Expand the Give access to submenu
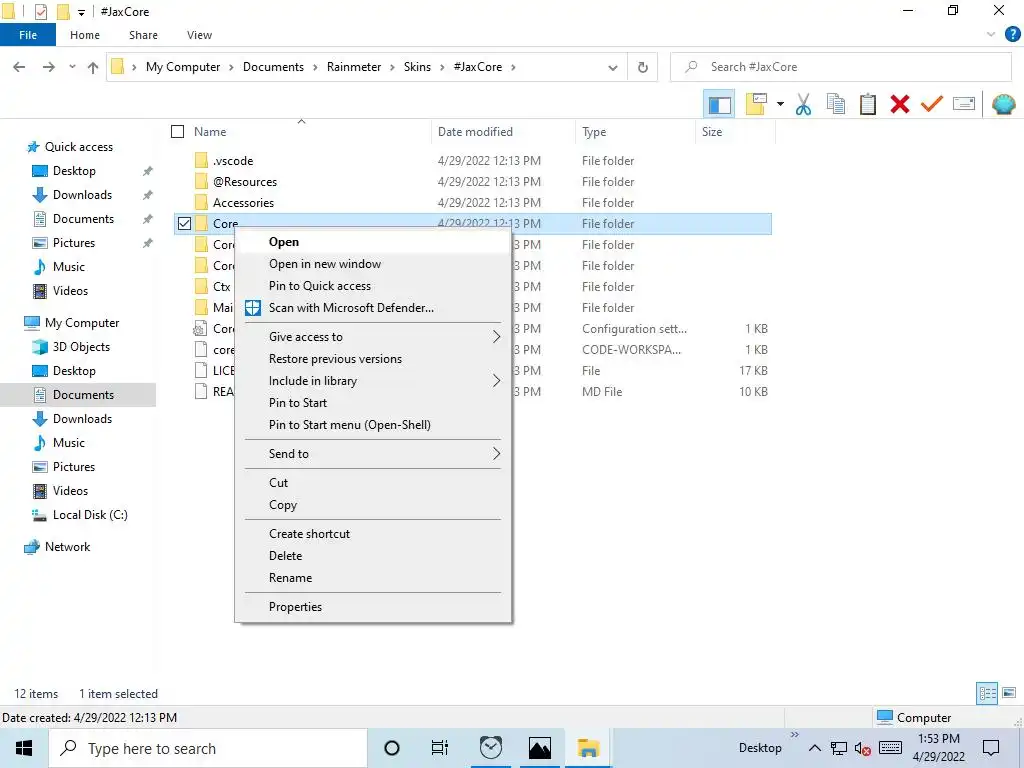1024x768 pixels. point(372,337)
